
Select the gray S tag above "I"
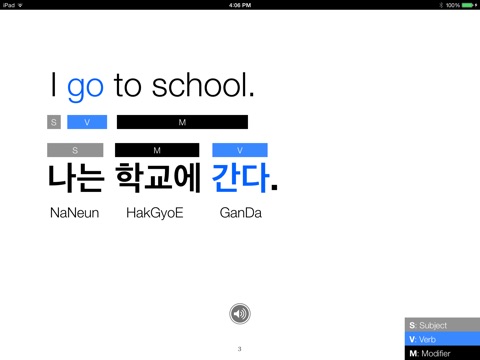pos(54,122)
